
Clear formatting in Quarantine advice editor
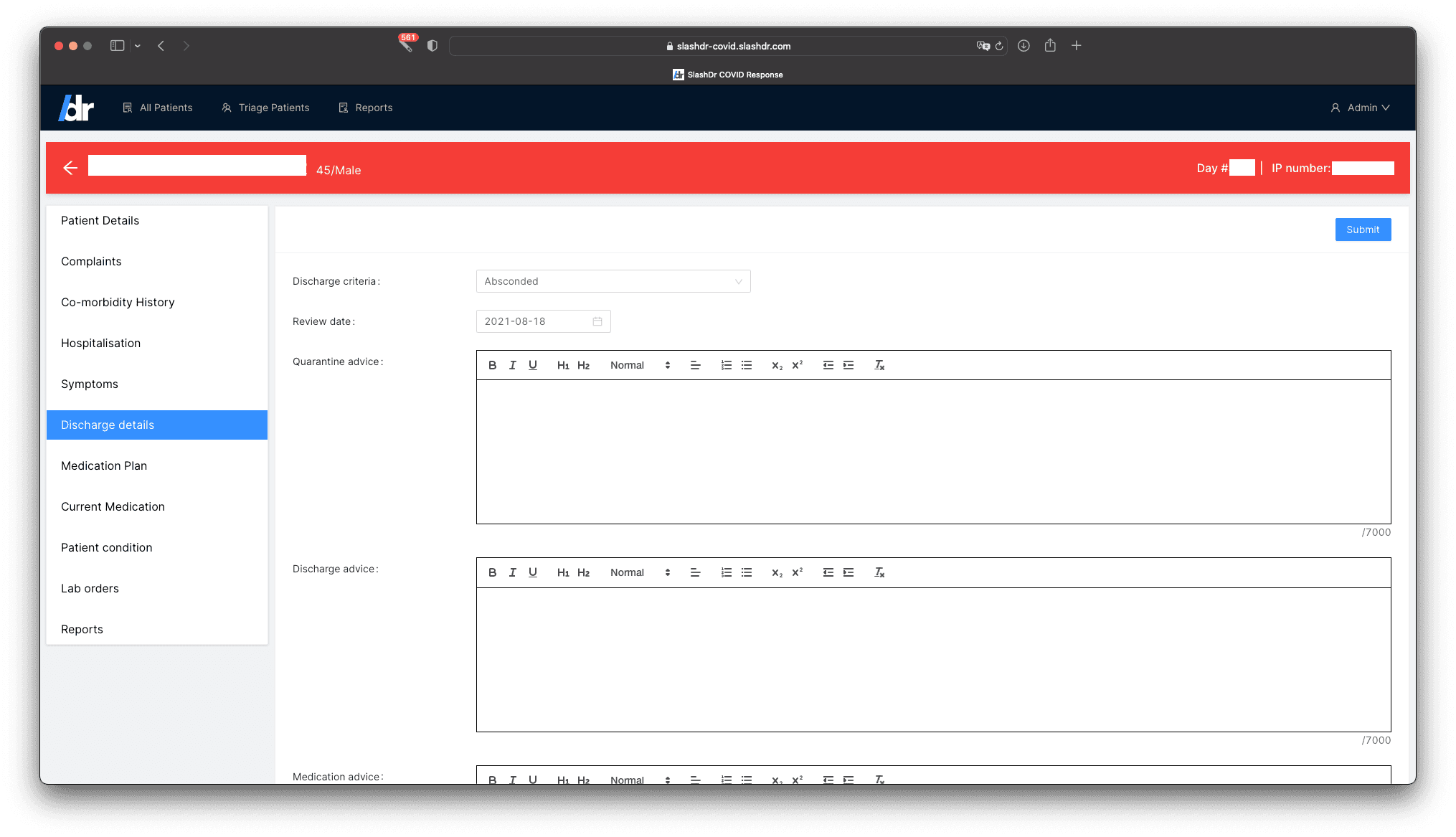[x=879, y=365]
